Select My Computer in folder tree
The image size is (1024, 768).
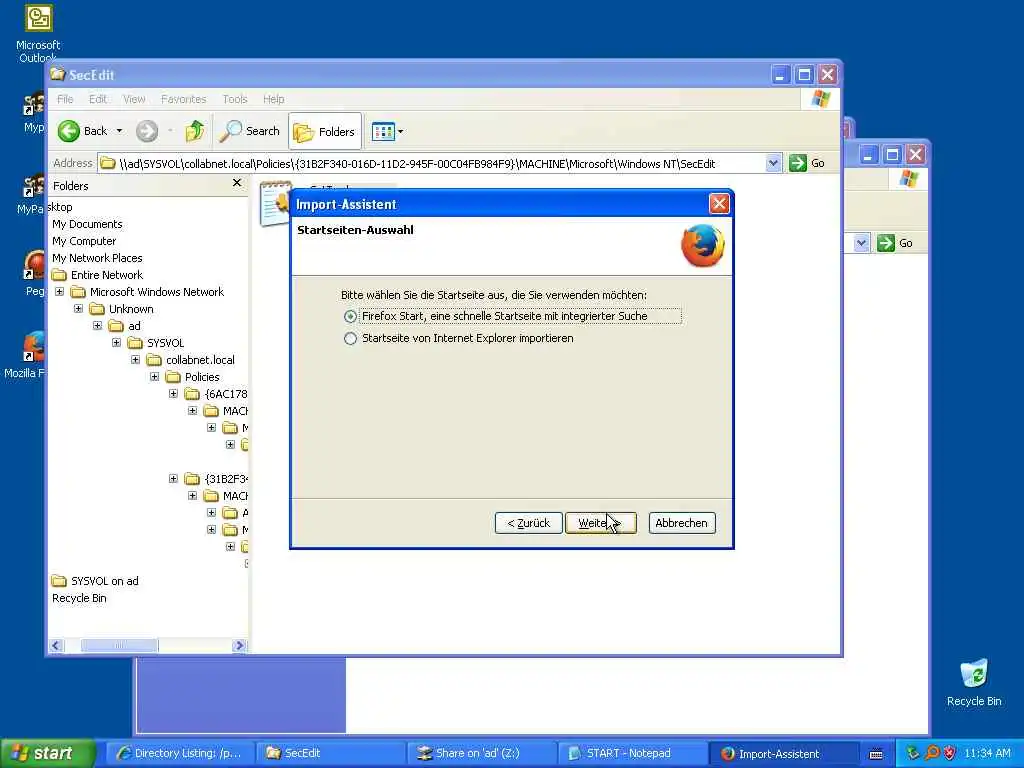pos(84,241)
